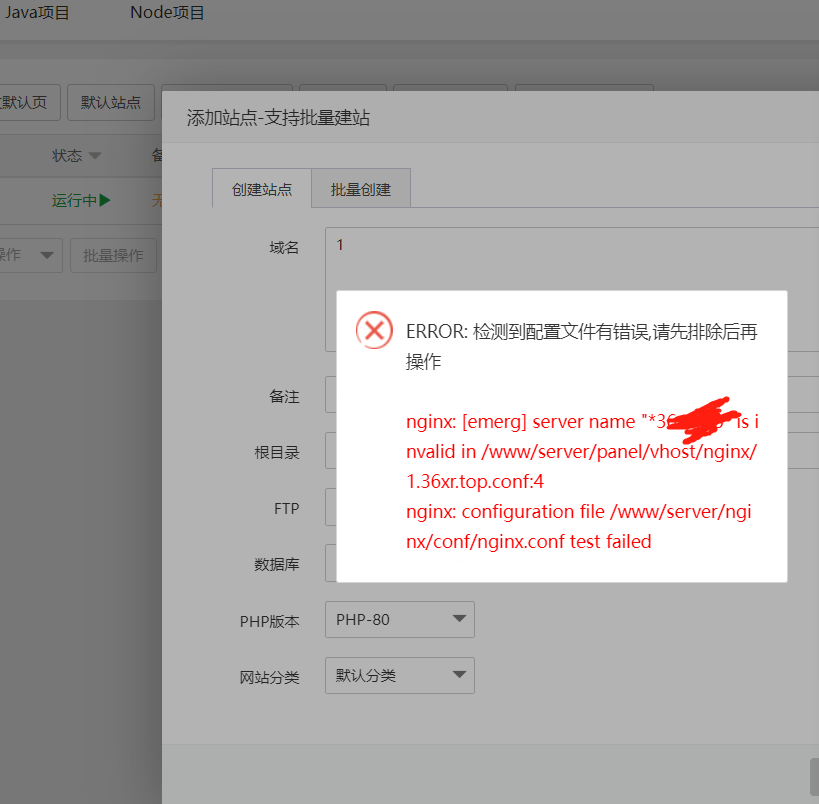This screenshot has width=819, height=804.
Task: Switch to the 创建站点 tab
Action: click(x=262, y=189)
